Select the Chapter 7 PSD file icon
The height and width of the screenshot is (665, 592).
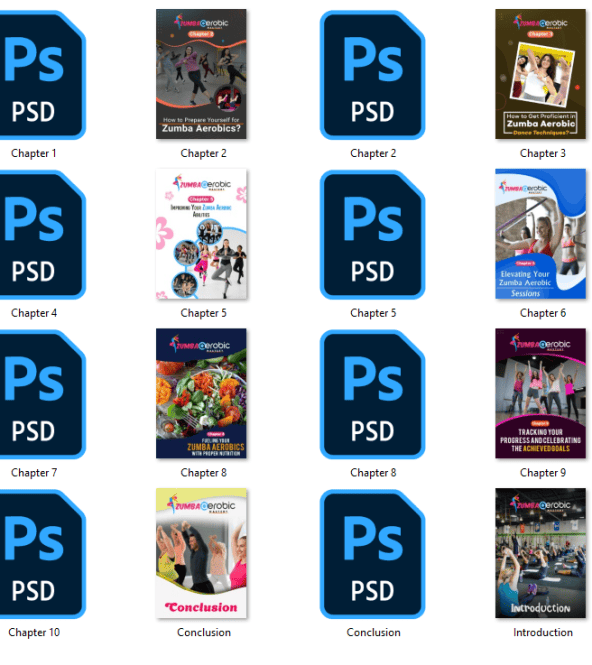click(42, 394)
